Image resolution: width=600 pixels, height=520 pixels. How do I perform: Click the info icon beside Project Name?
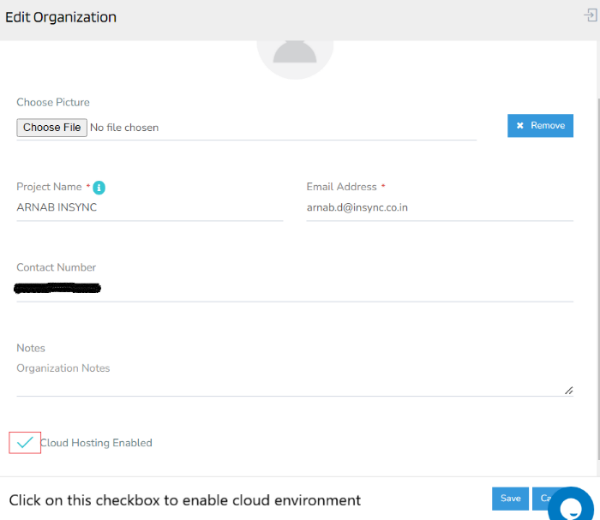[100, 187]
